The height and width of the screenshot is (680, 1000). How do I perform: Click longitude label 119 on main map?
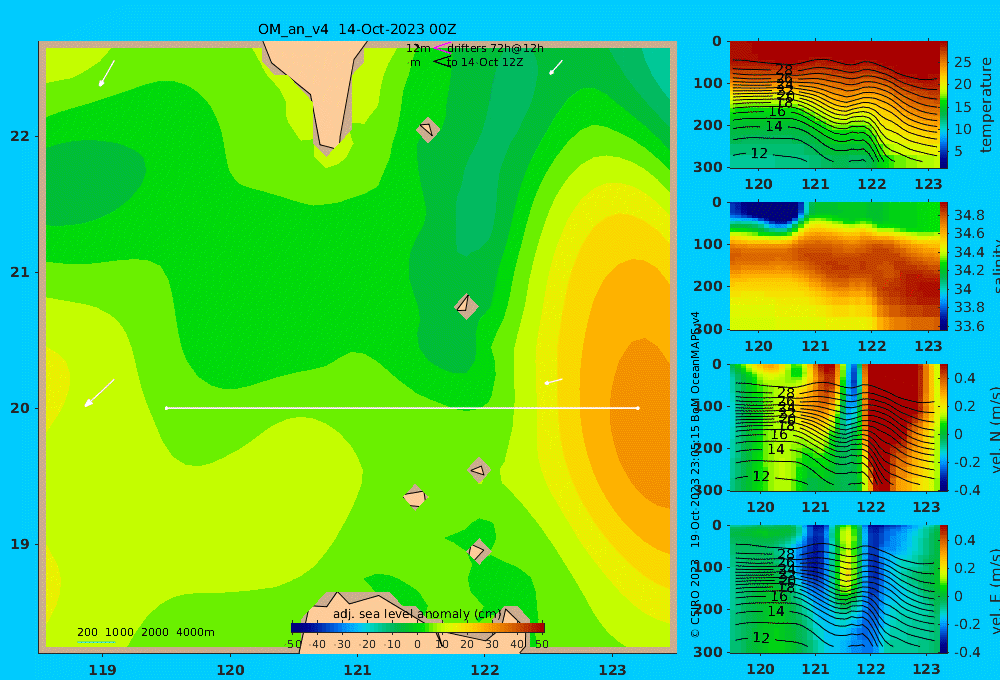102,670
